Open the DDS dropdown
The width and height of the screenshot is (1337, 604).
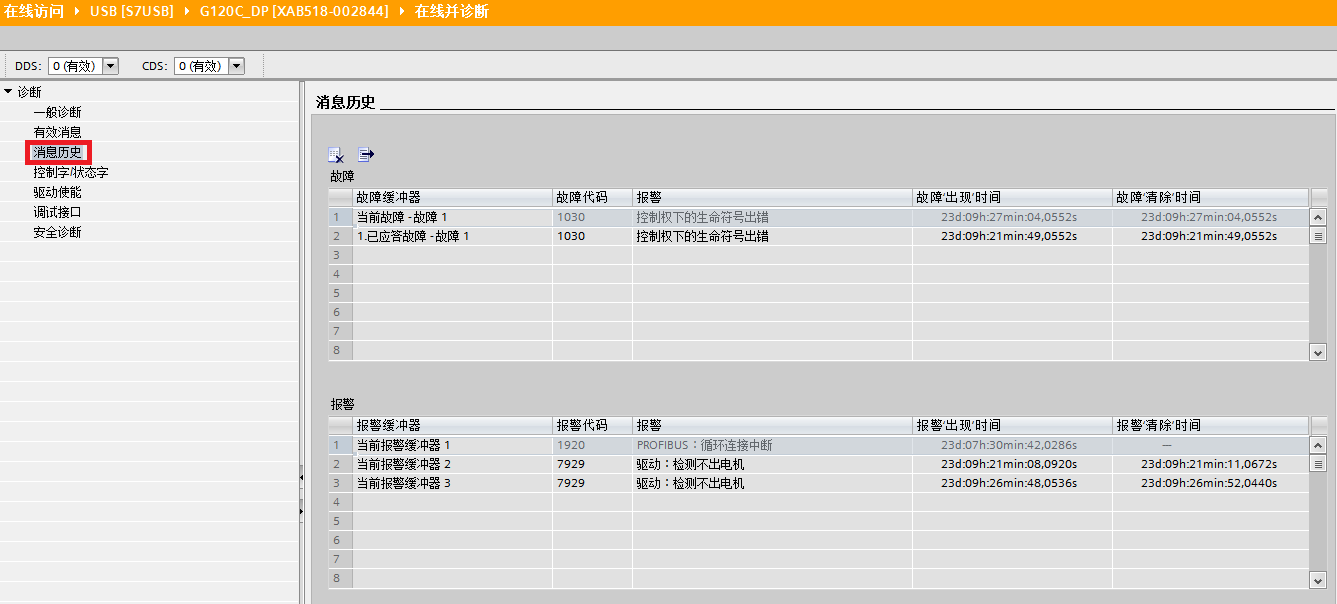click(111, 66)
